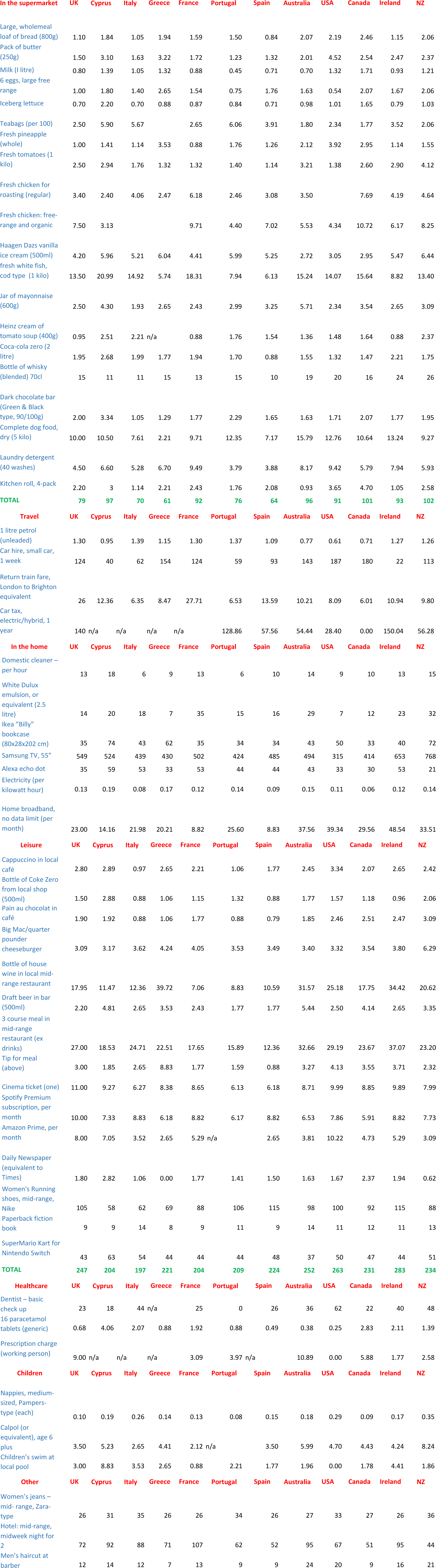
Task: Click the Cyprus cod price 20.99
Action: pos(105,276)
